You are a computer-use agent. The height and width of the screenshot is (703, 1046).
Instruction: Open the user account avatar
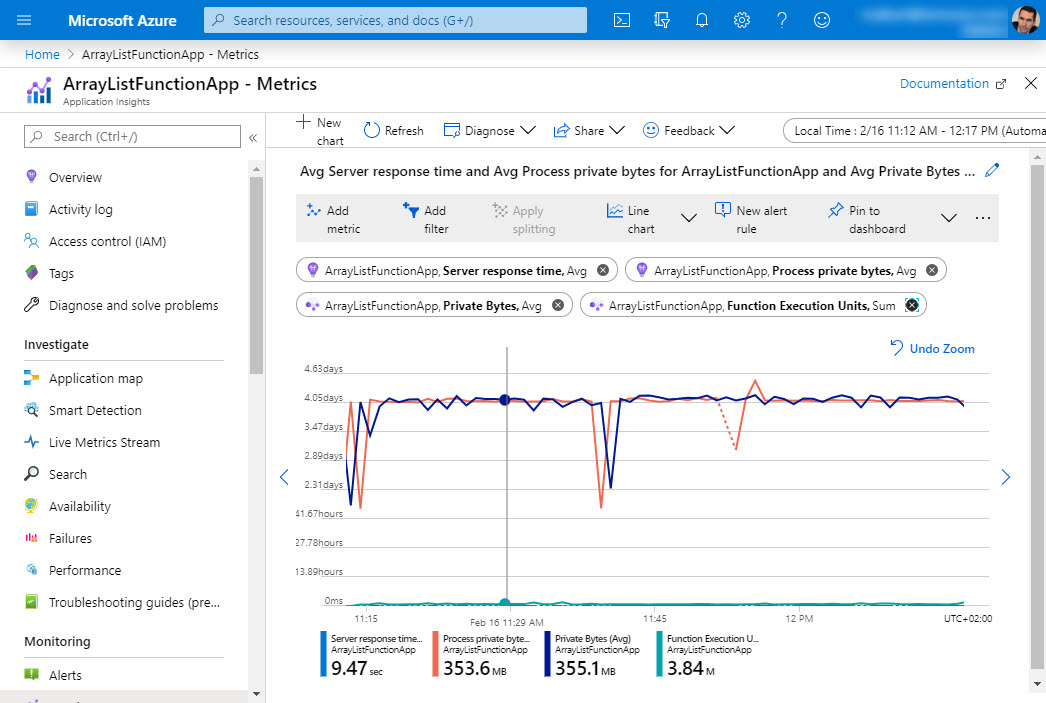pos(1025,20)
